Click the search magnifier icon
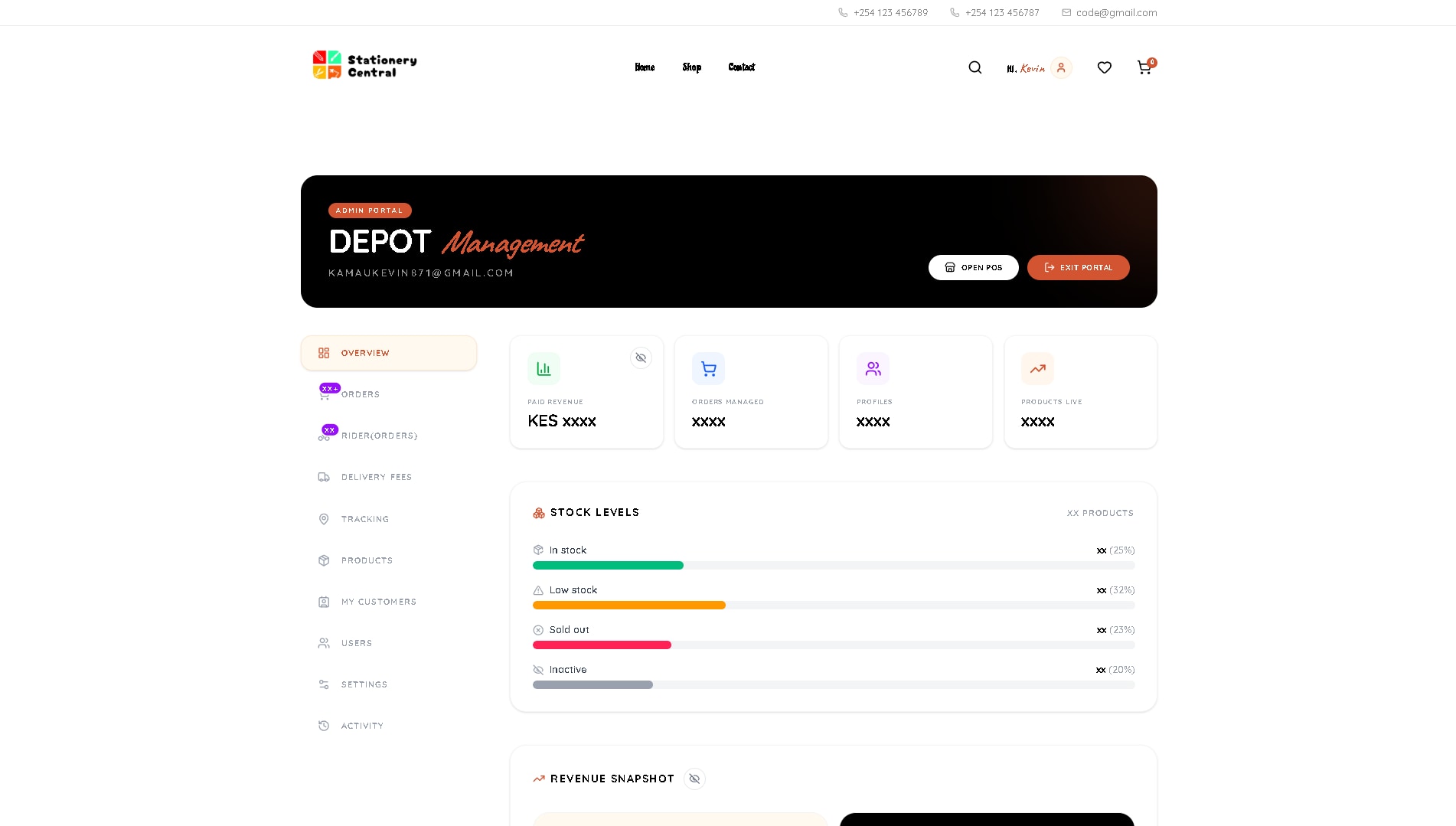The width and height of the screenshot is (1456, 826). point(974,67)
